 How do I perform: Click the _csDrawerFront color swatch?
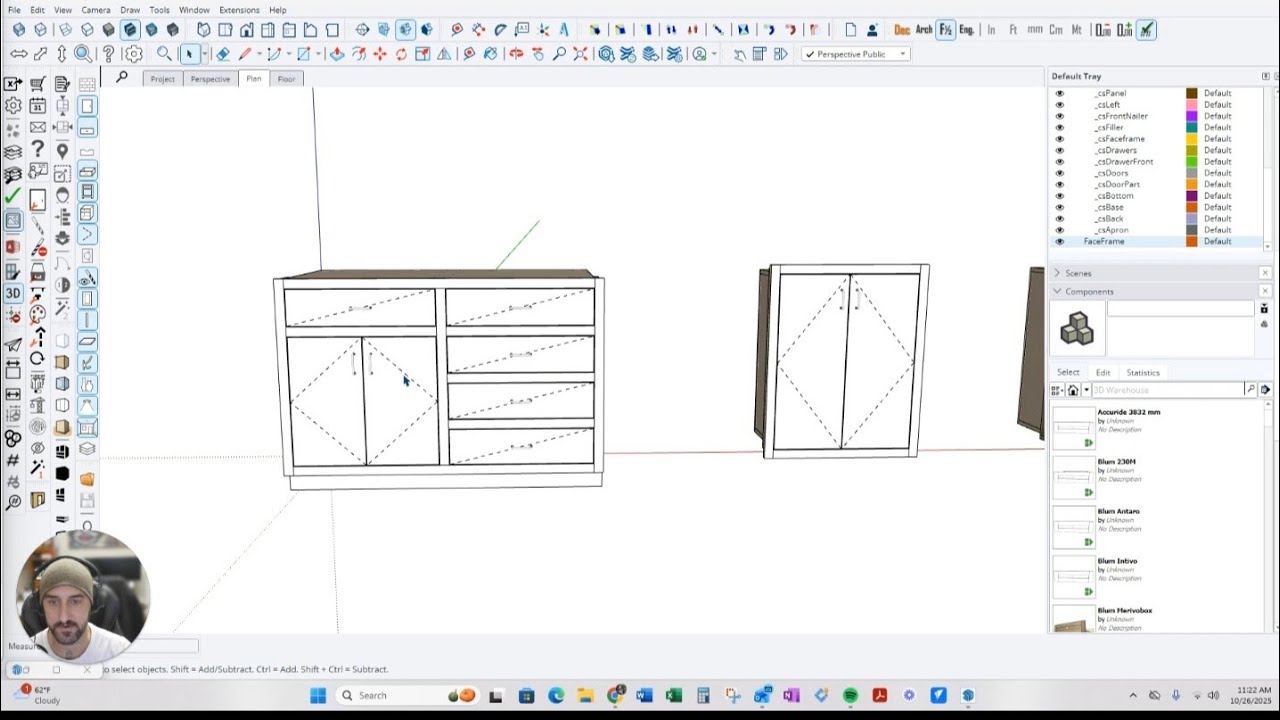[1192, 162]
